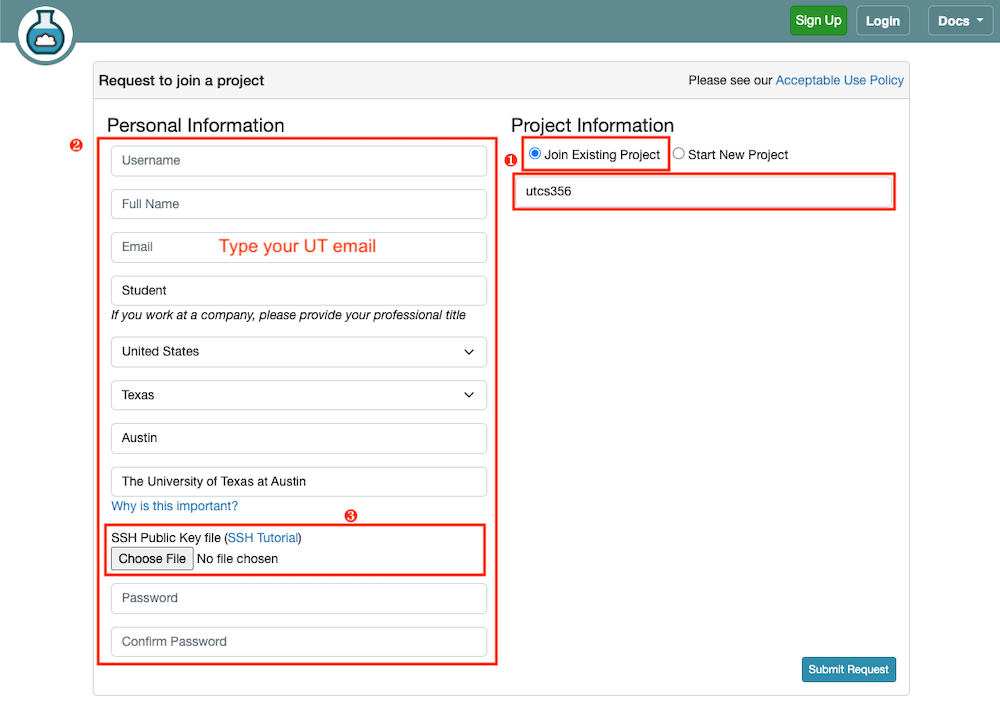1000x705 pixels.
Task: Click the Username input field
Action: coord(298,160)
